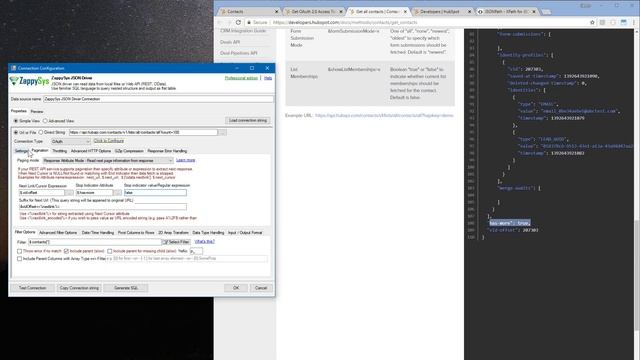This screenshot has height=360, width=640.
Task: Open Professional edition link
Action: (x=241, y=78)
